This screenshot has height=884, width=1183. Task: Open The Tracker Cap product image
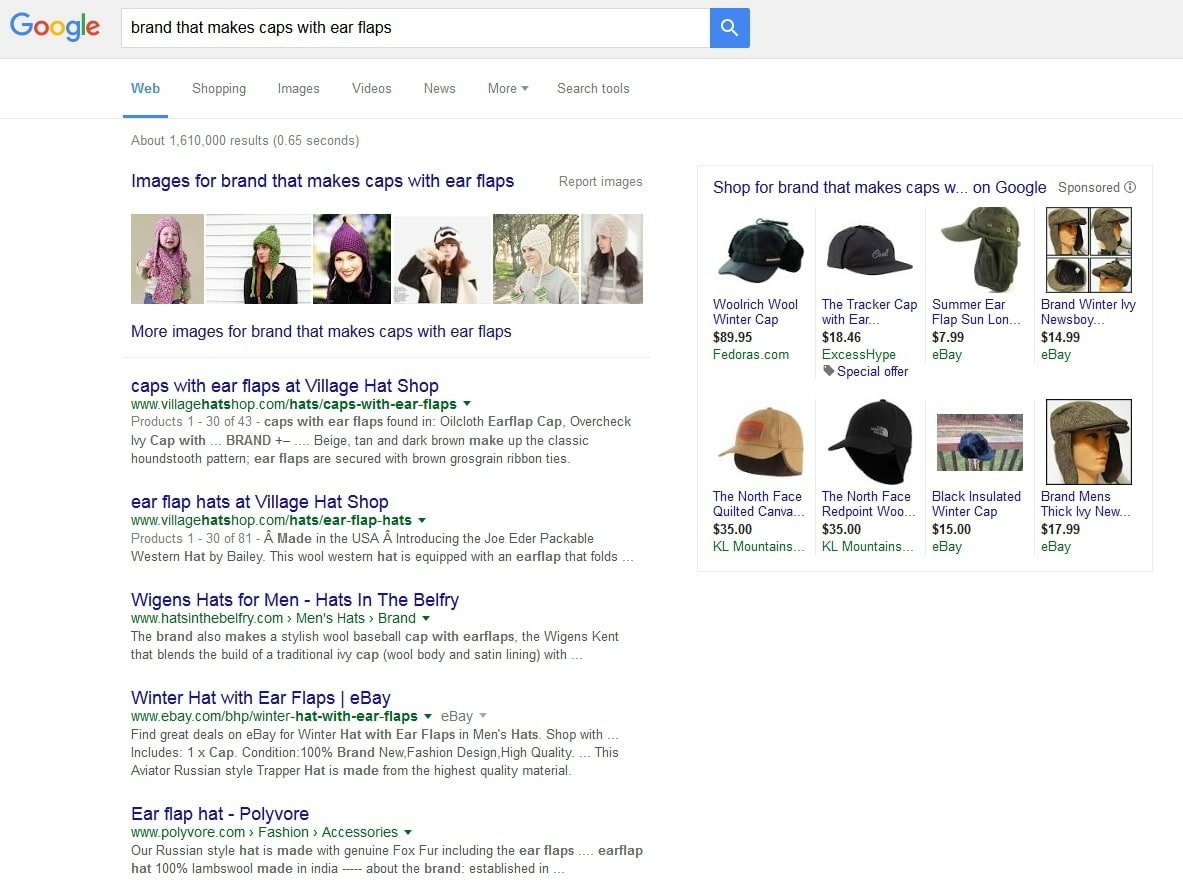[868, 250]
